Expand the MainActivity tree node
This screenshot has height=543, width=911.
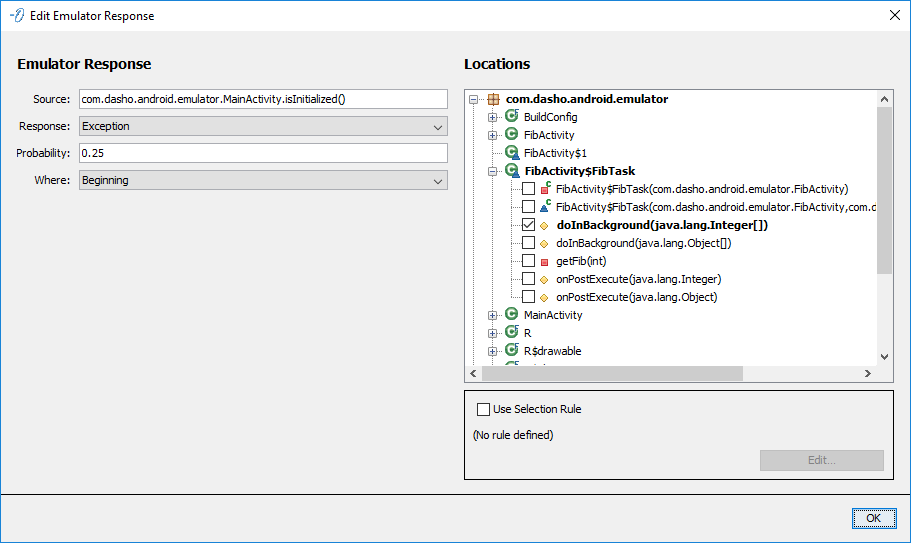pos(492,315)
